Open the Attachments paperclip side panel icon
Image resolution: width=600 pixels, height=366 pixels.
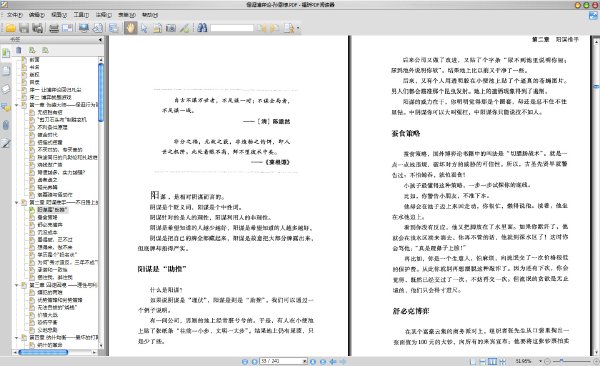[x=6, y=125]
